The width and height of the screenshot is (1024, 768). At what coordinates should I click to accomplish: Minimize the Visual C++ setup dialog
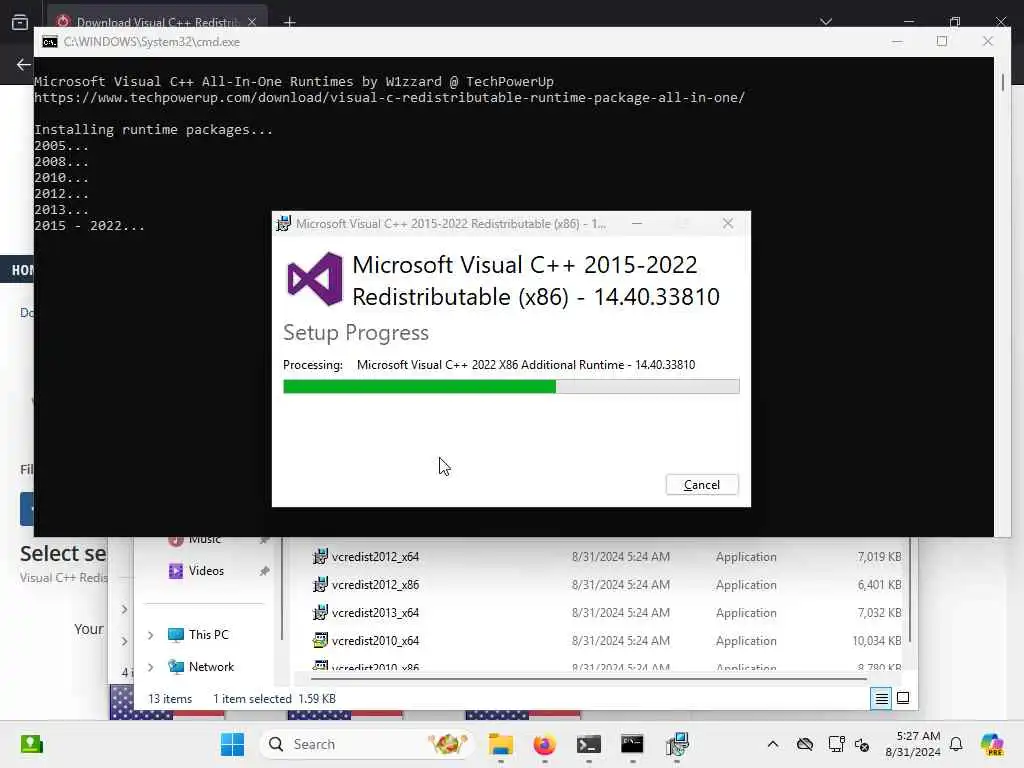coord(637,223)
